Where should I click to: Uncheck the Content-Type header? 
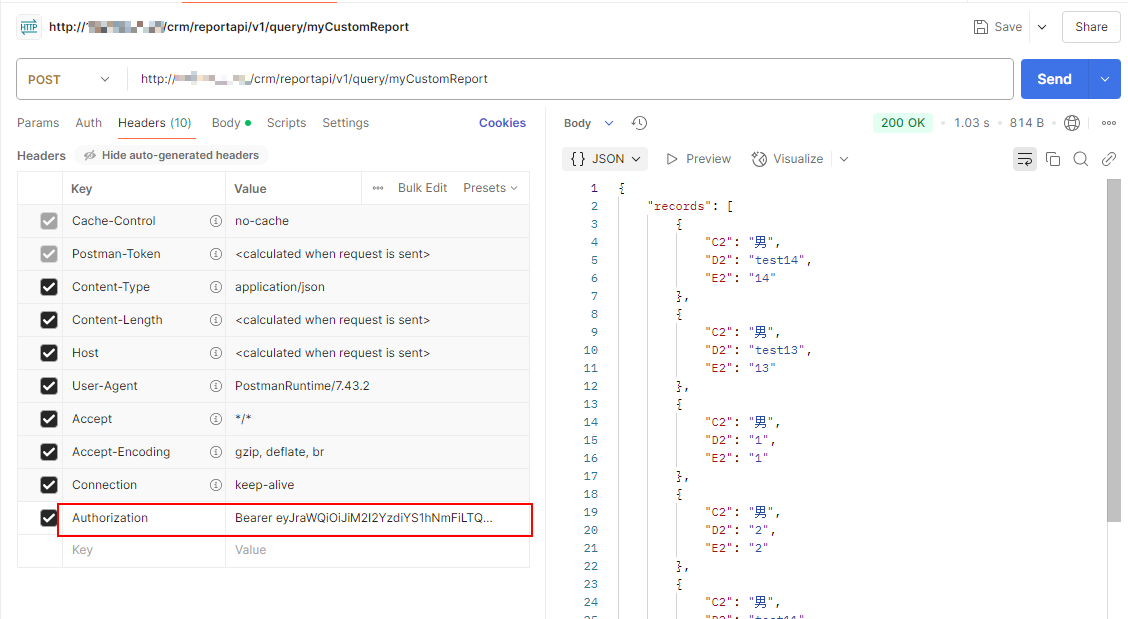pyautogui.click(x=49, y=287)
